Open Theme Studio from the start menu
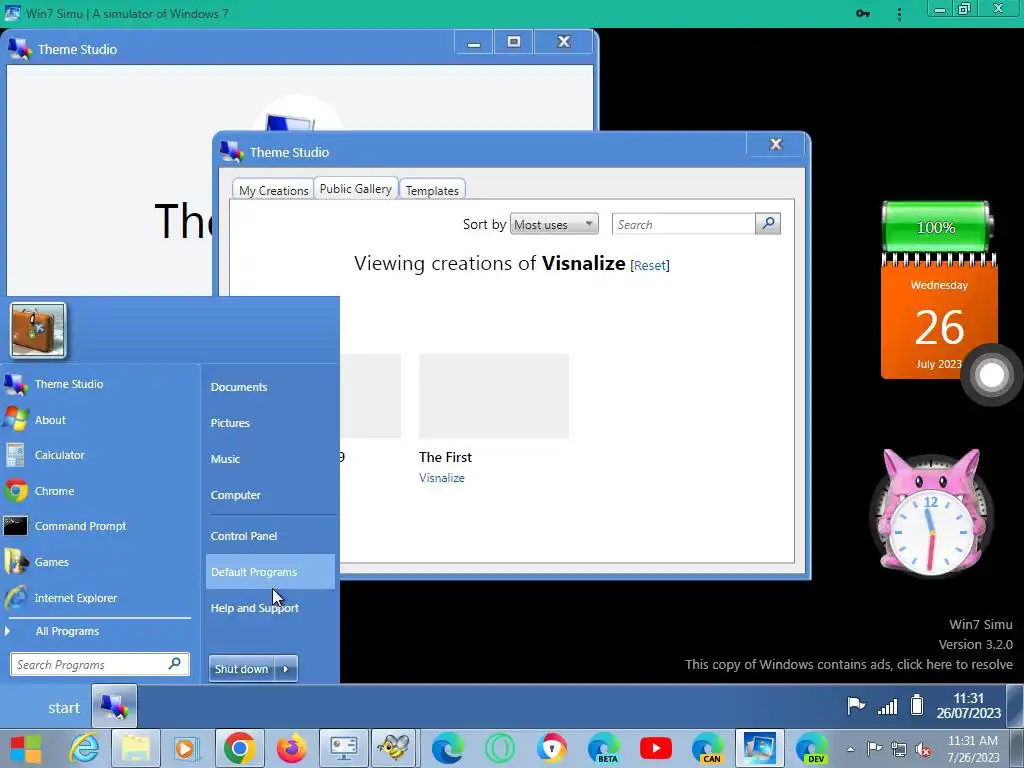1024x768 pixels. point(99,384)
